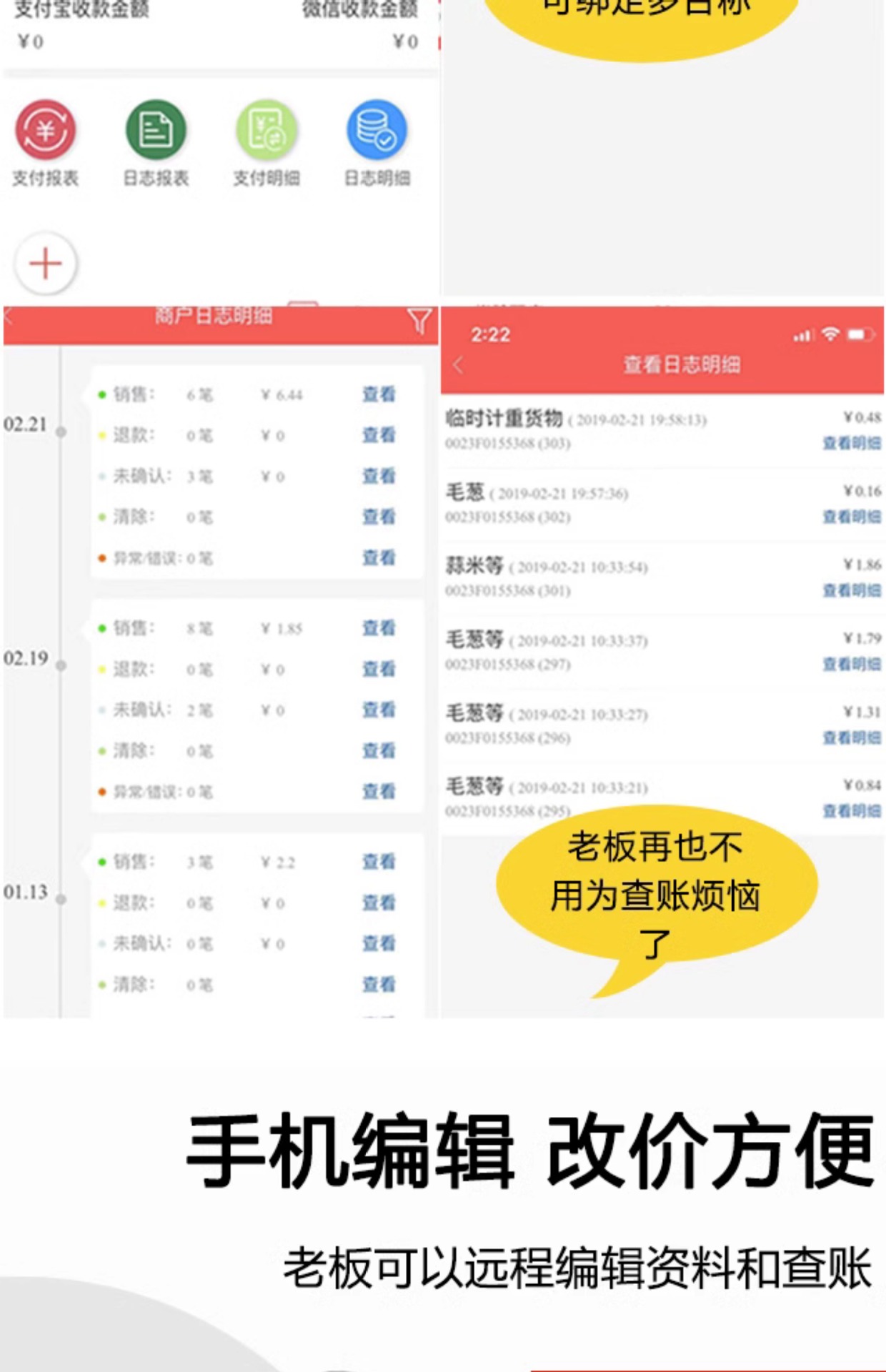Open 查看明细 for 临时计重货物

[852, 443]
